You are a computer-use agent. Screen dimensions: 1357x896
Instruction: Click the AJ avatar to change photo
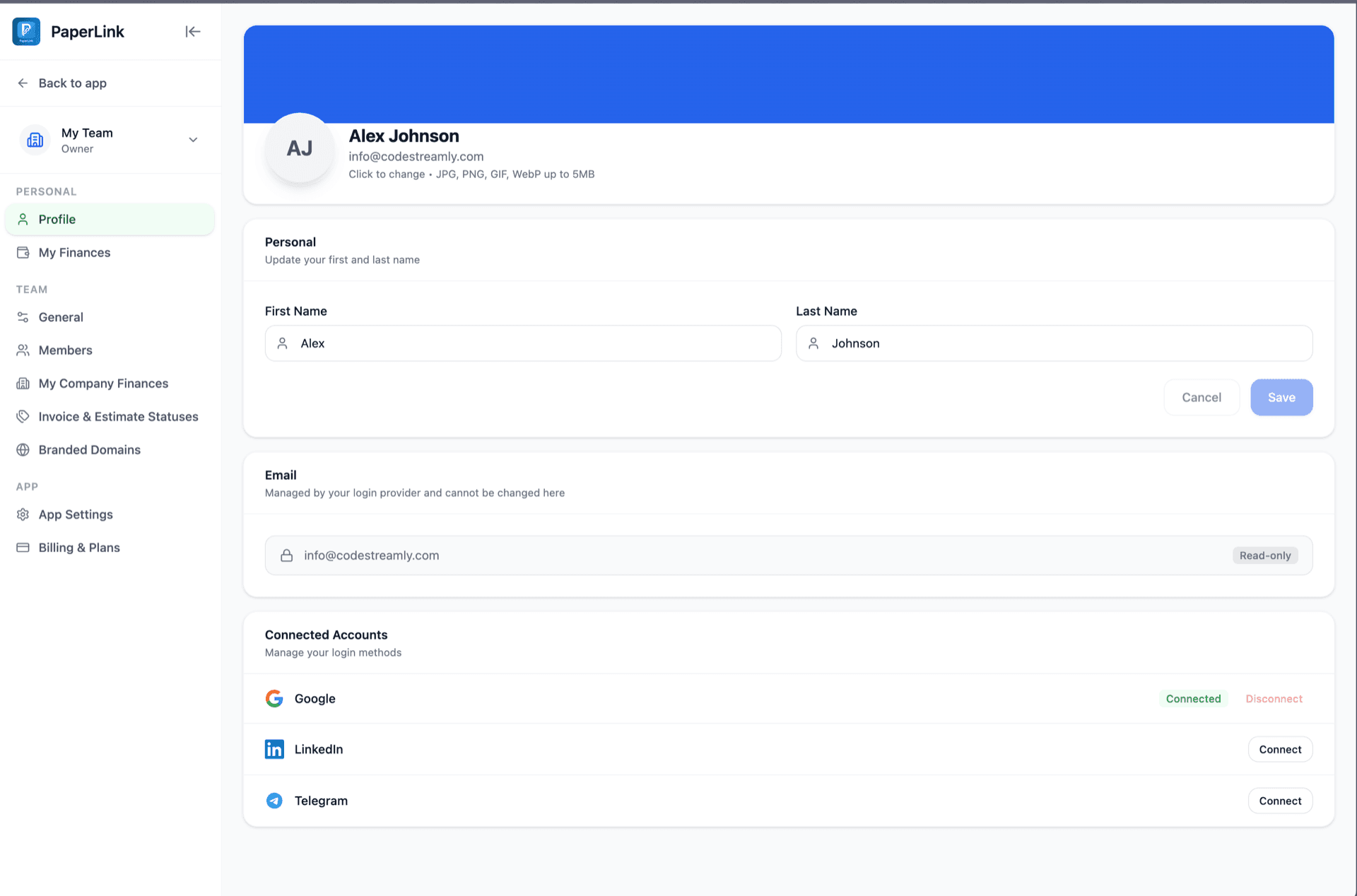(x=300, y=148)
